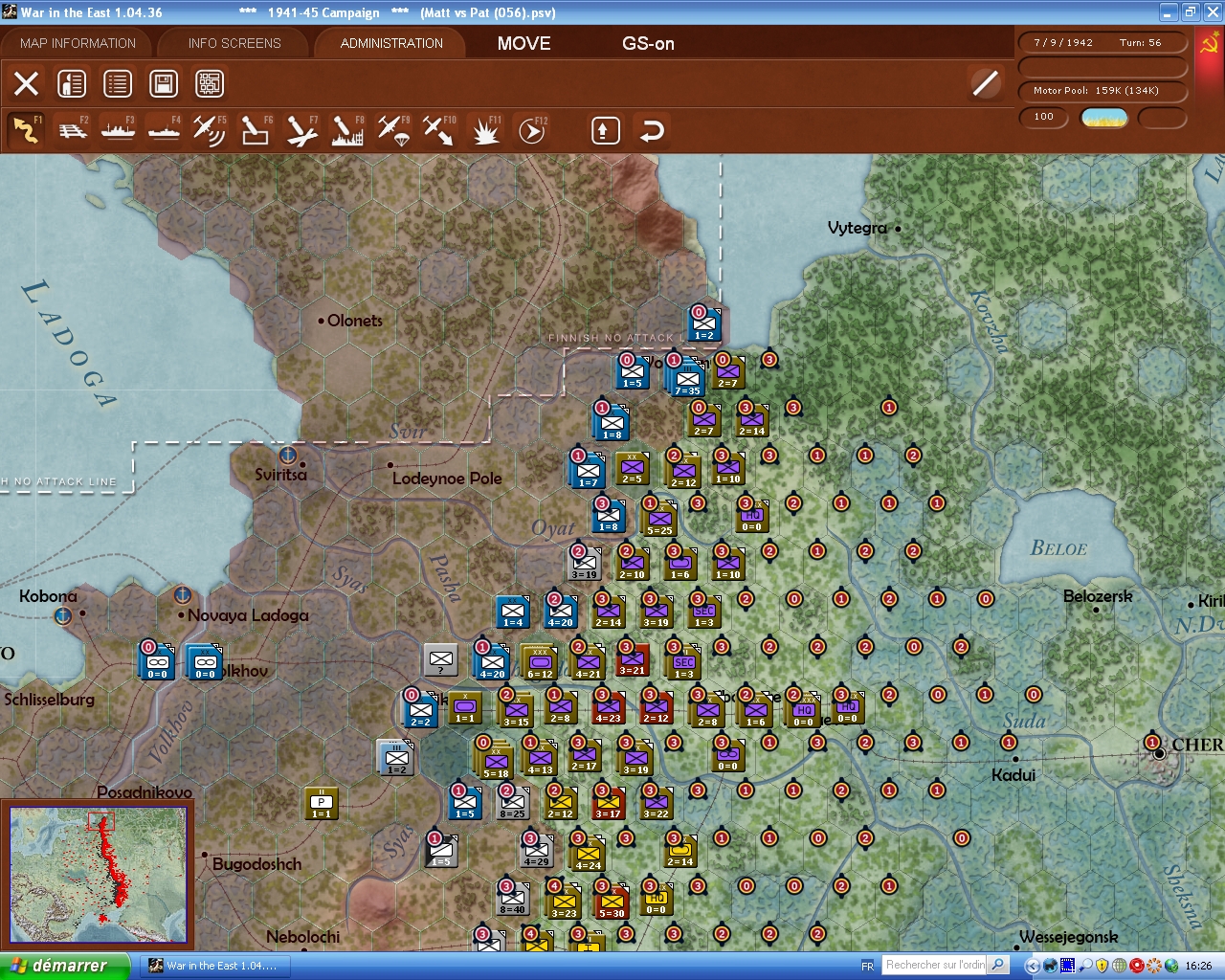Screen dimensions: 1225x980
Task: Select the yellow P counter labeled 1=1
Action: (322, 803)
